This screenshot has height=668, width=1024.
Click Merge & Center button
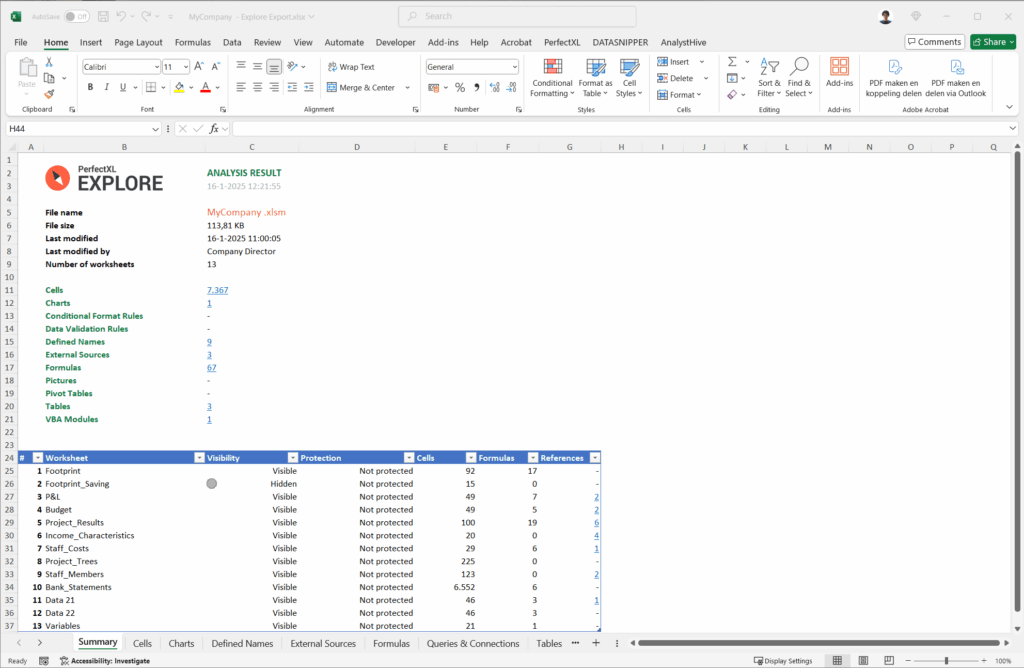tap(361, 87)
